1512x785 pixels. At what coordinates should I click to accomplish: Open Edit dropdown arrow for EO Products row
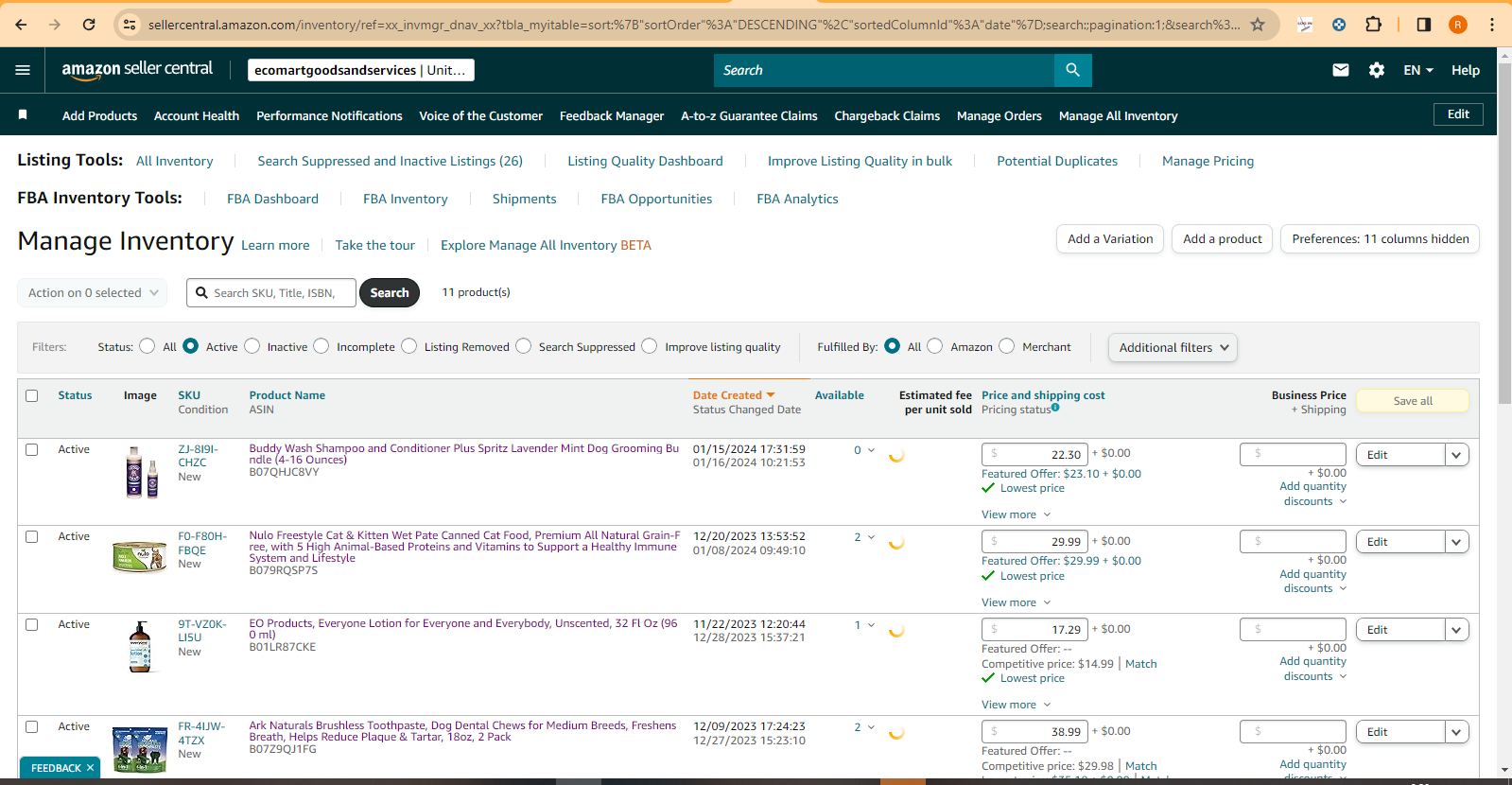click(1457, 630)
